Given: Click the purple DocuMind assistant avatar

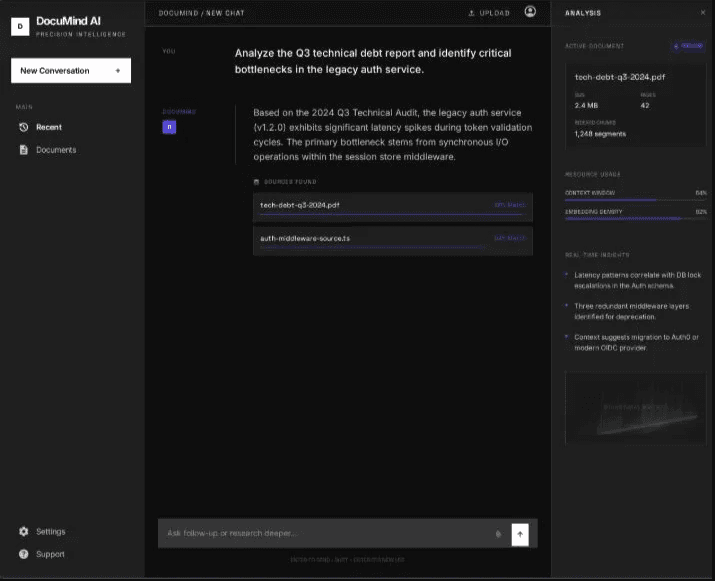Looking at the screenshot, I should click(169, 127).
